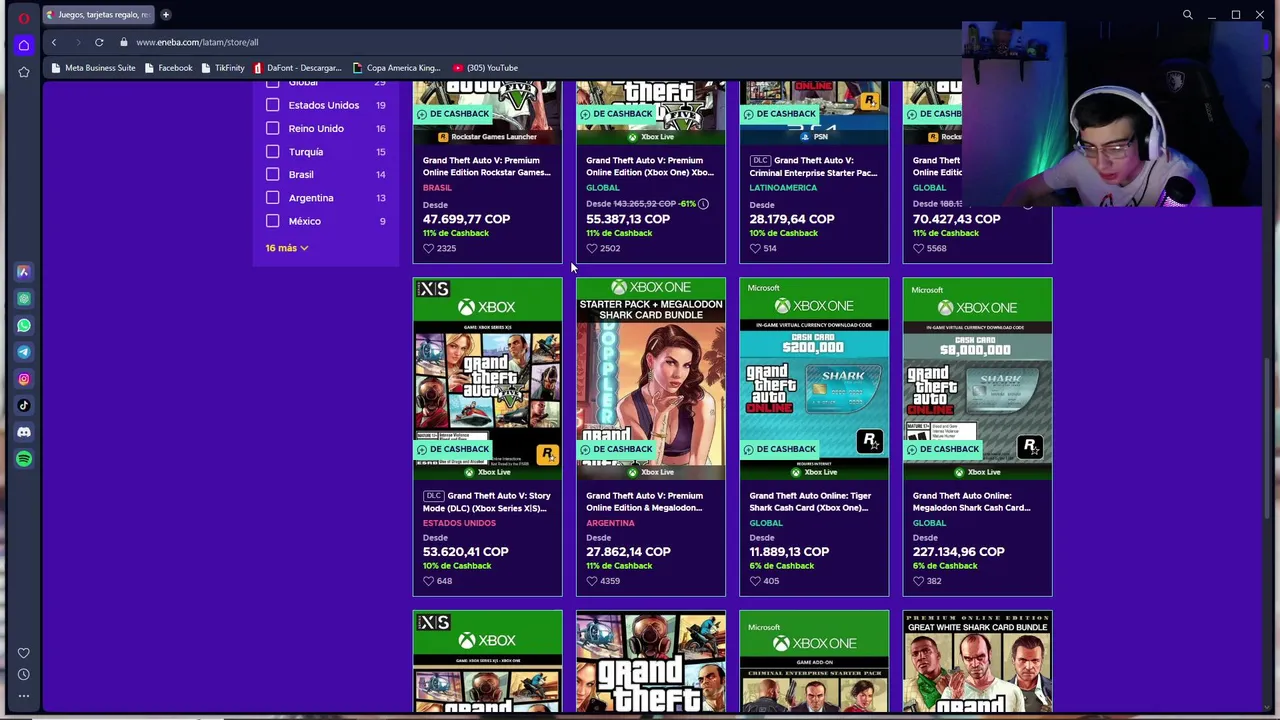Open the Opera menu logo
Screen dimensions: 1280x720
pos(24,17)
